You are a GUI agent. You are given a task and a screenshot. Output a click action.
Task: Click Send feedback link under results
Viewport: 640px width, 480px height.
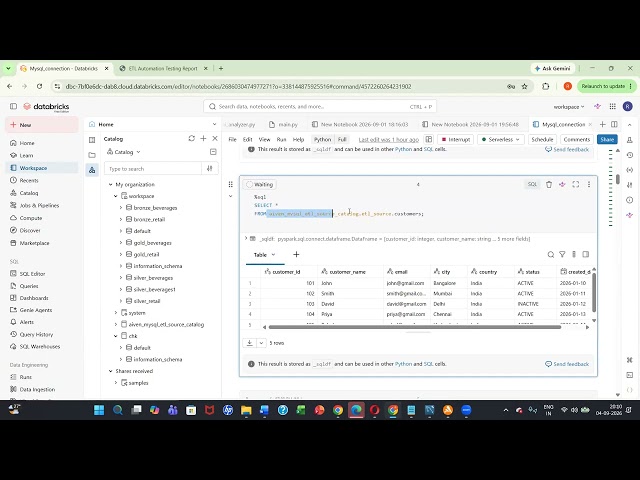[567, 364]
